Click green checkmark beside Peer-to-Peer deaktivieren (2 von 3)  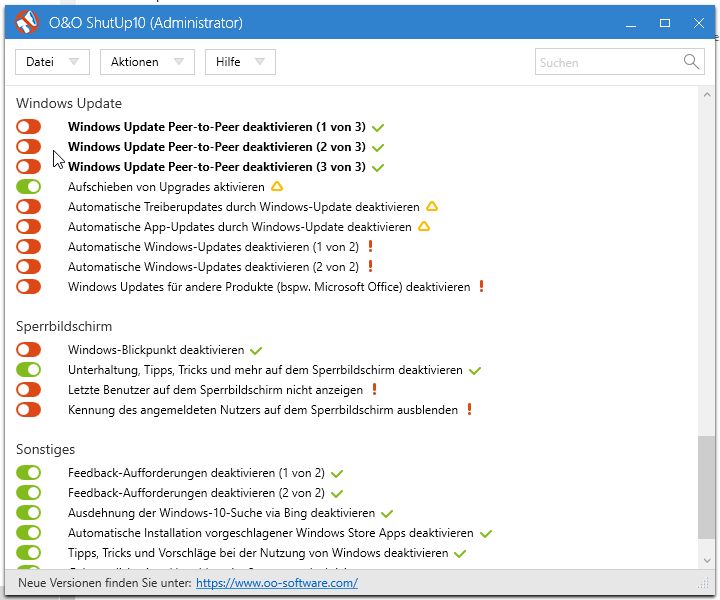tap(378, 148)
